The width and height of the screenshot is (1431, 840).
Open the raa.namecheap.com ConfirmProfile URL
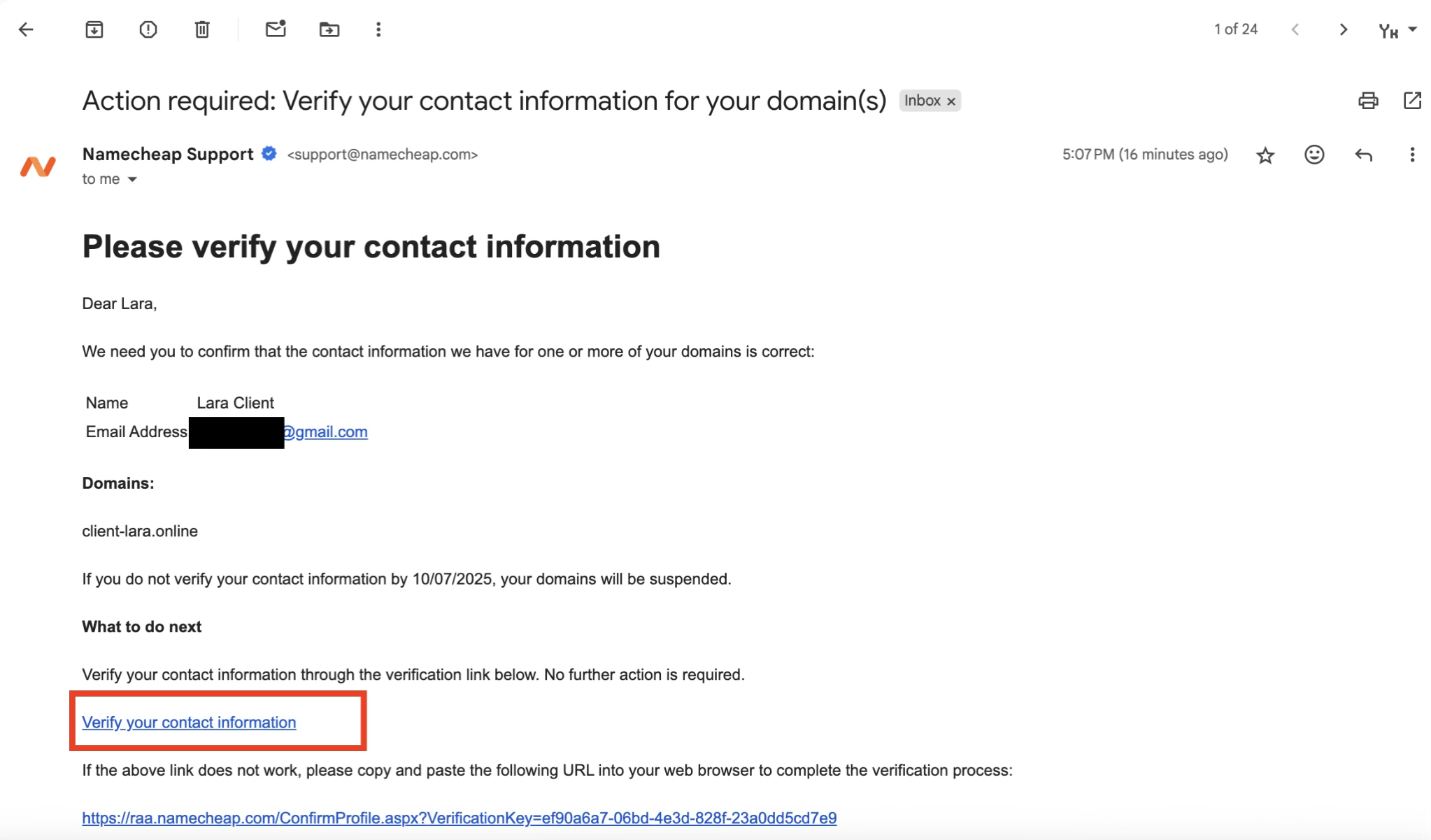tap(459, 818)
